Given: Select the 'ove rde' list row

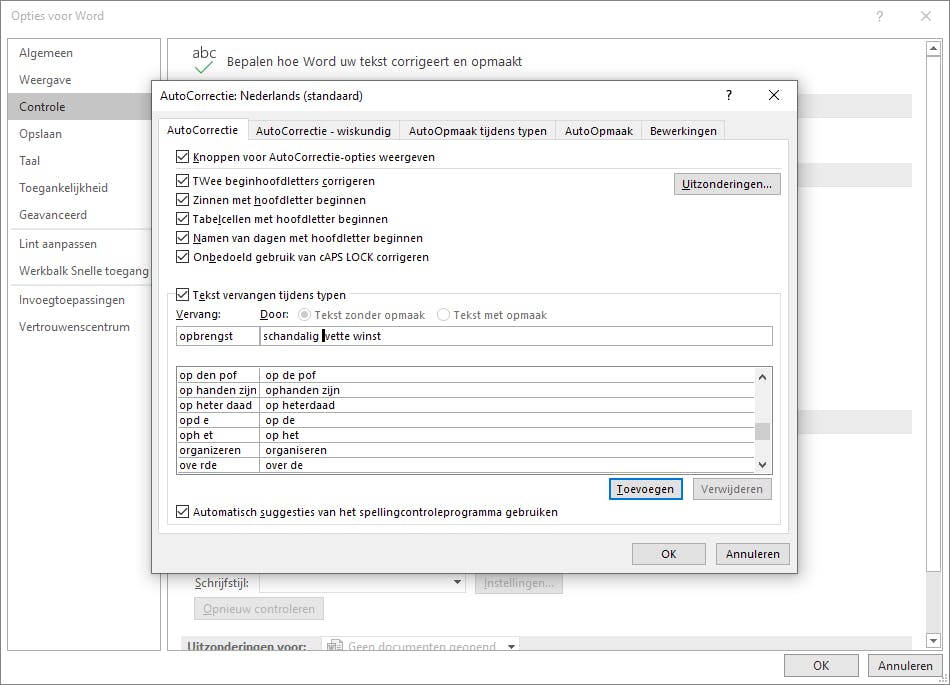Looking at the screenshot, I should click(x=465, y=465).
